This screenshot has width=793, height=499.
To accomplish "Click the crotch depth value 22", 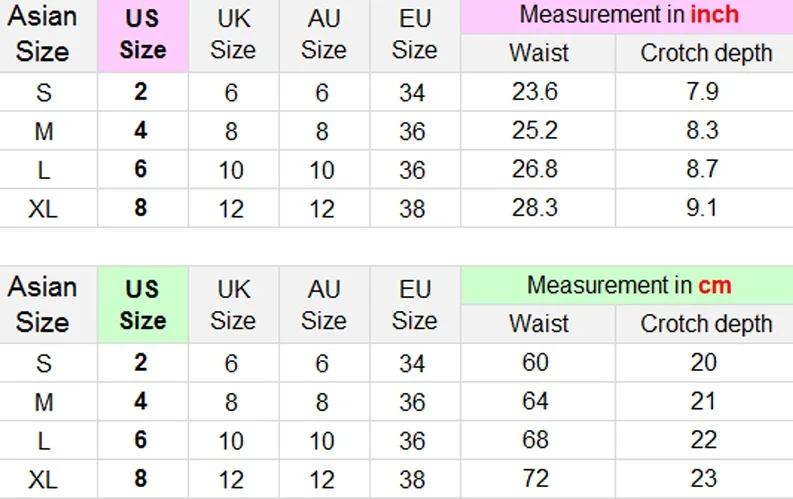I will coord(704,440).
